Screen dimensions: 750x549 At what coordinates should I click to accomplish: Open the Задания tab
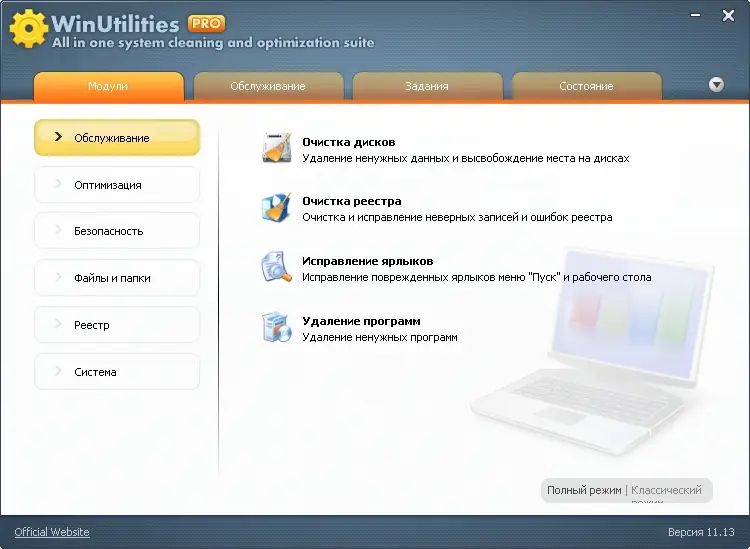427,87
